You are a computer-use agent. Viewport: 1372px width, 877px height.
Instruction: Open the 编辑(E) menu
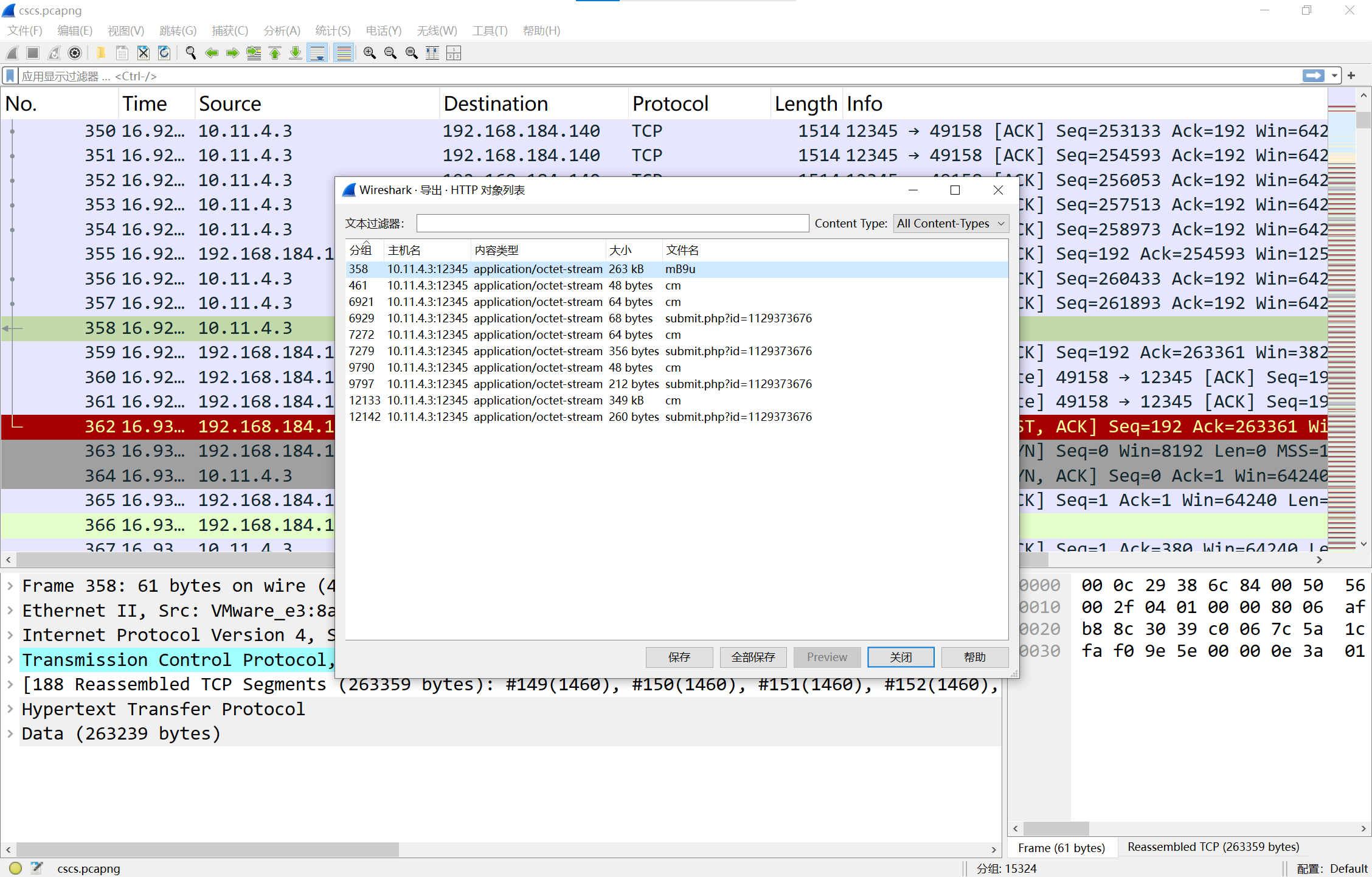pyautogui.click(x=75, y=31)
